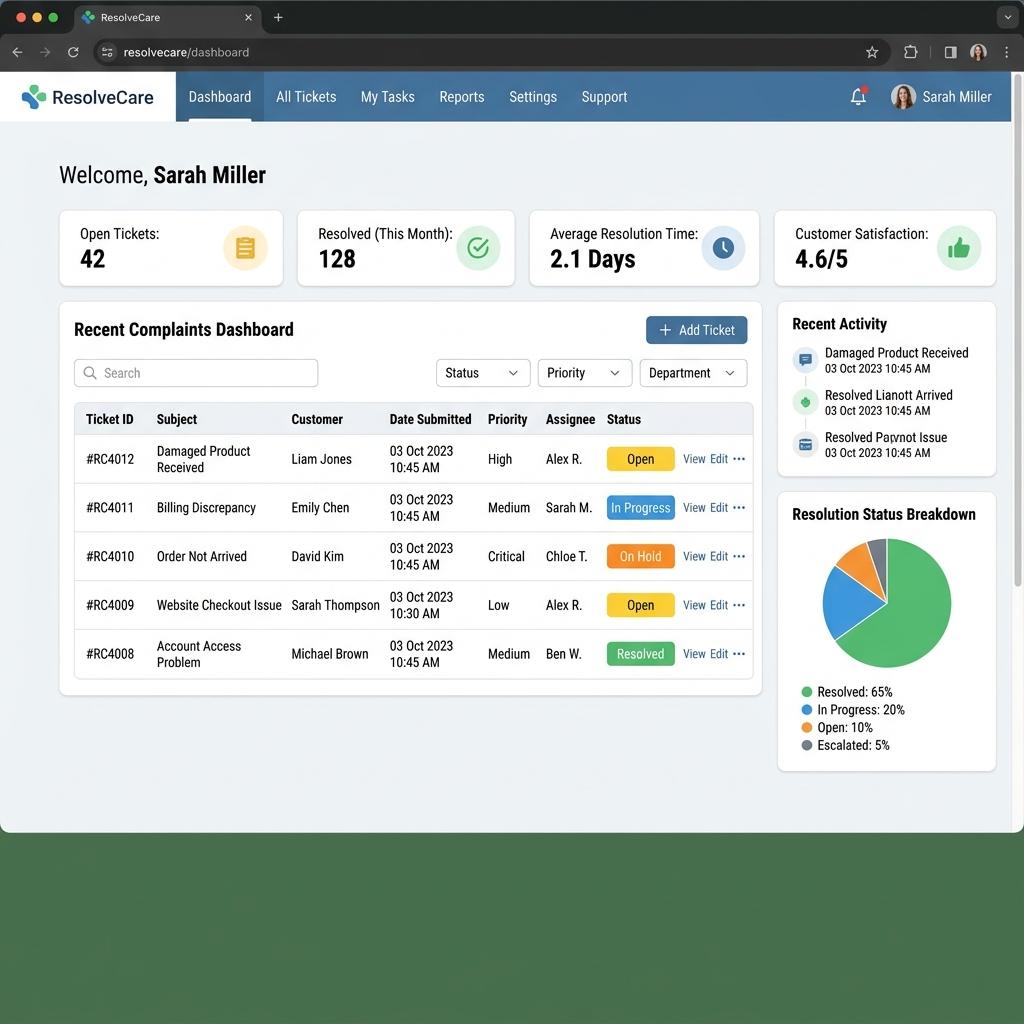Go forward in the browser
The image size is (1024, 1024).
click(45, 52)
